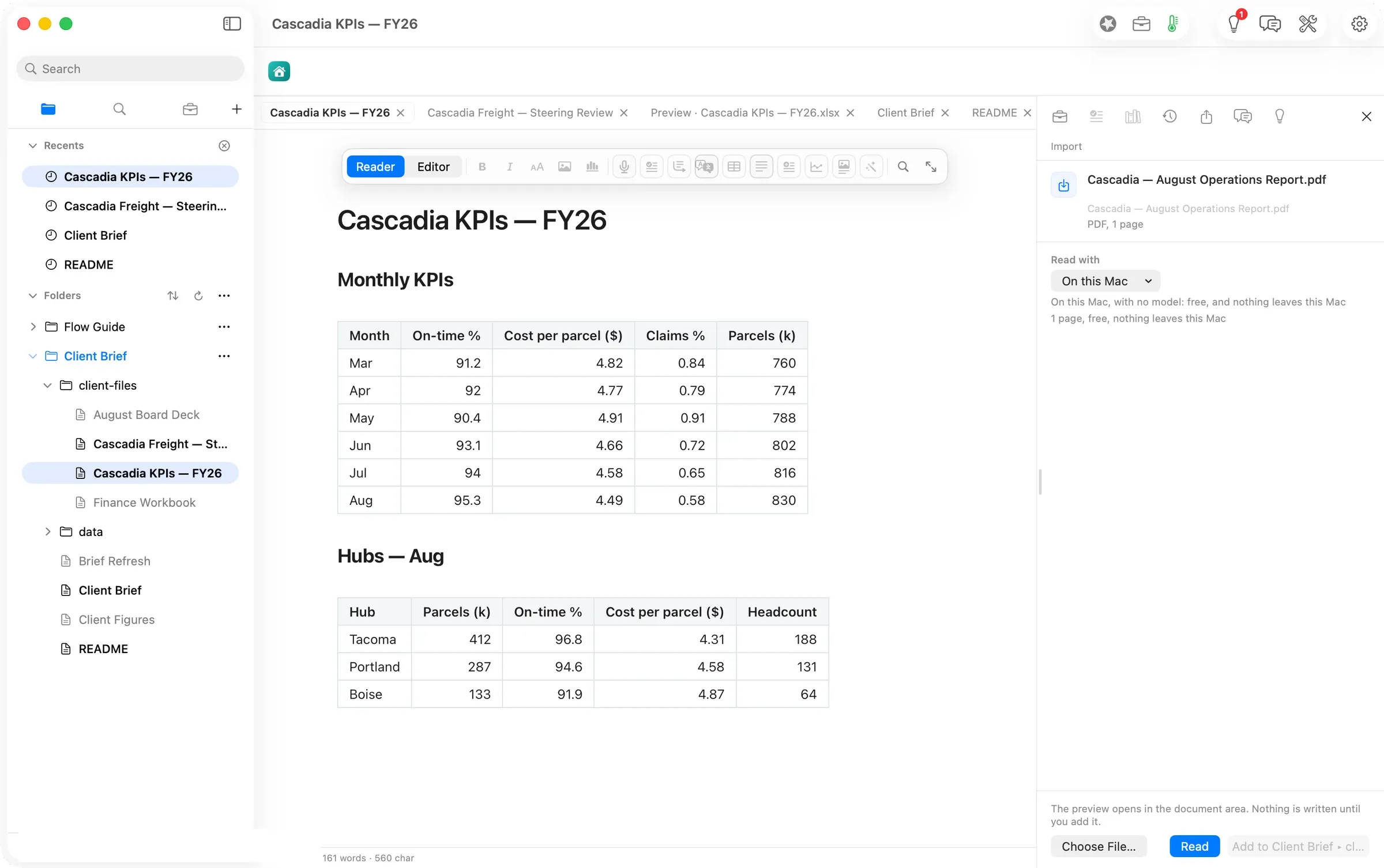Click the sidebar Search field
1384x868 pixels.
click(x=130, y=69)
